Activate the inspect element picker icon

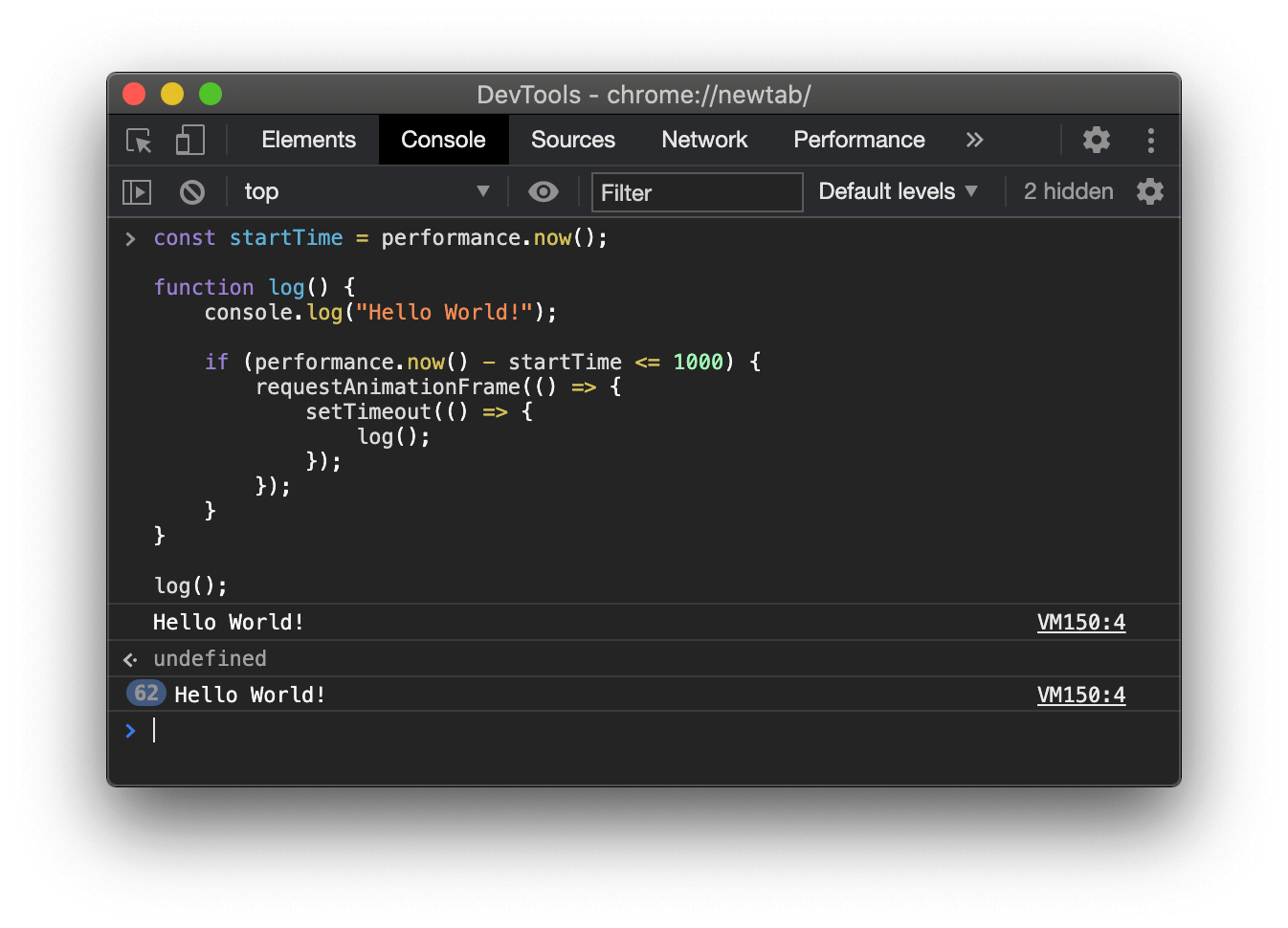140,141
